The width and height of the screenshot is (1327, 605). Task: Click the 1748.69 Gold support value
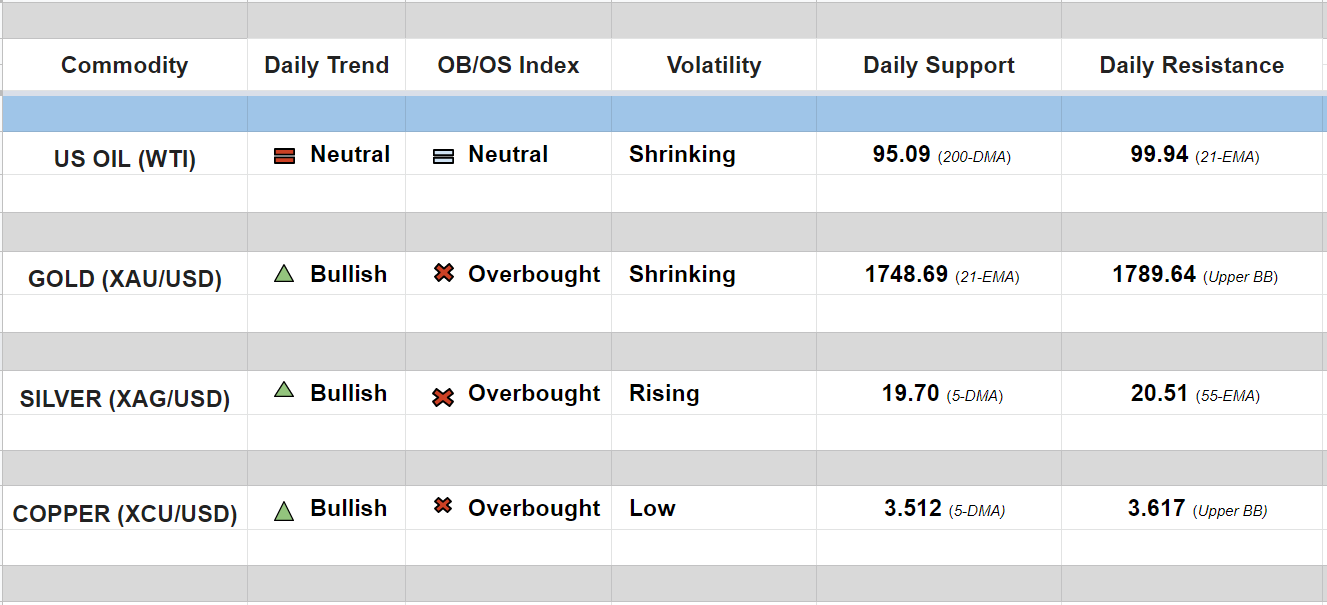[x=906, y=275]
